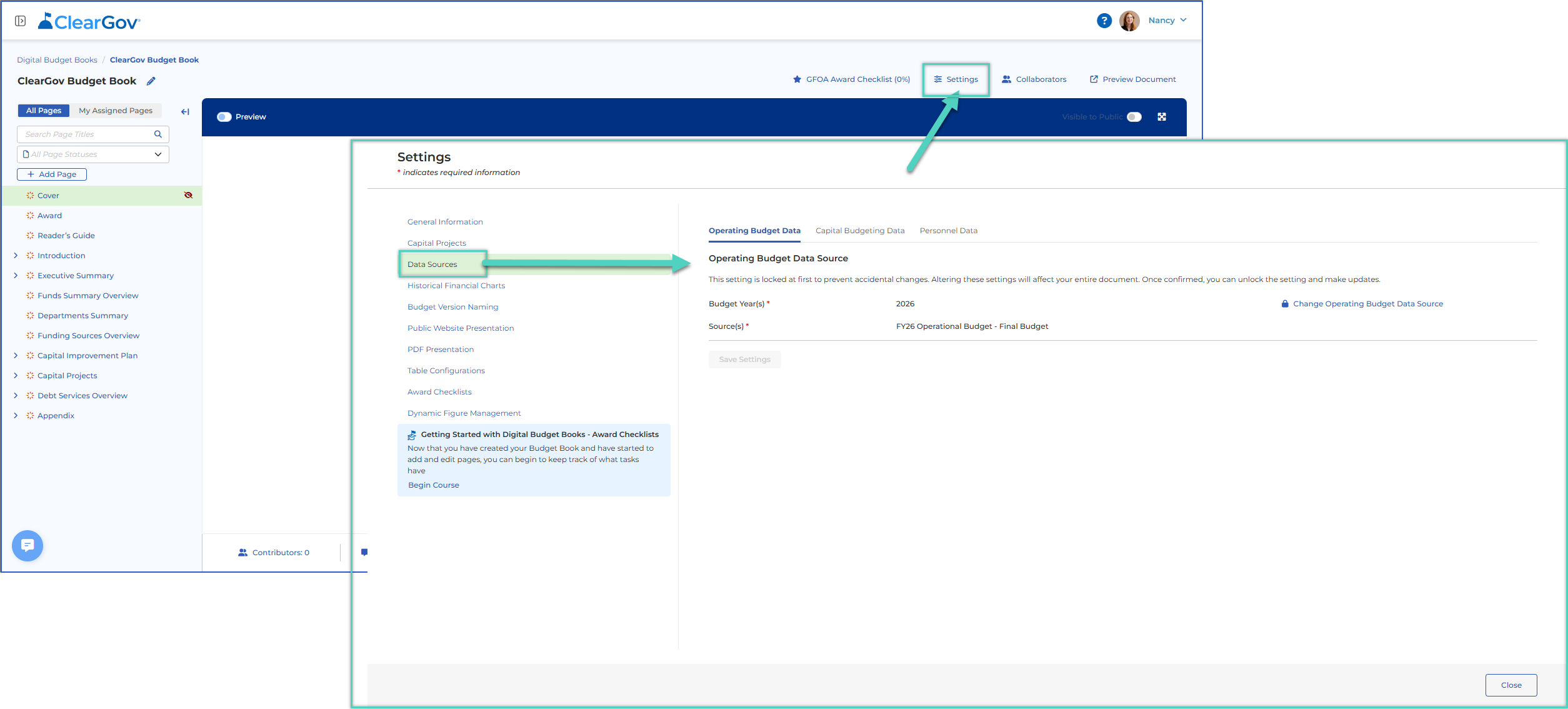Click the Begin Course link

pyautogui.click(x=434, y=485)
